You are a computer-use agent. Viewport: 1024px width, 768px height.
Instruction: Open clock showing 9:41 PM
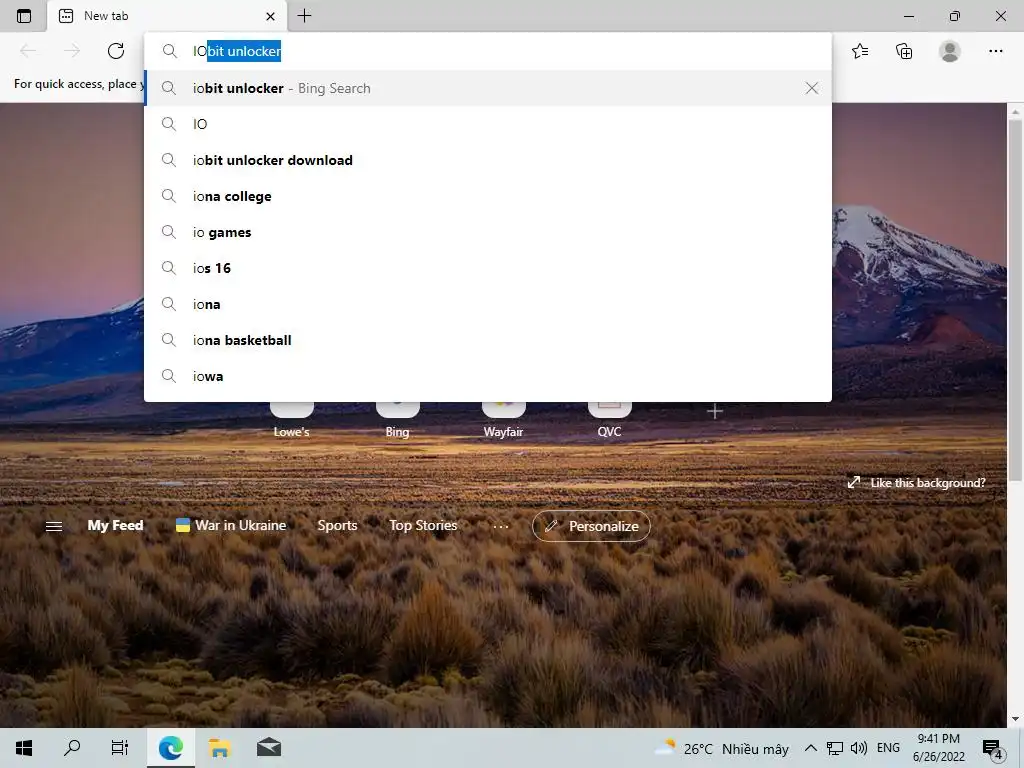tap(938, 748)
